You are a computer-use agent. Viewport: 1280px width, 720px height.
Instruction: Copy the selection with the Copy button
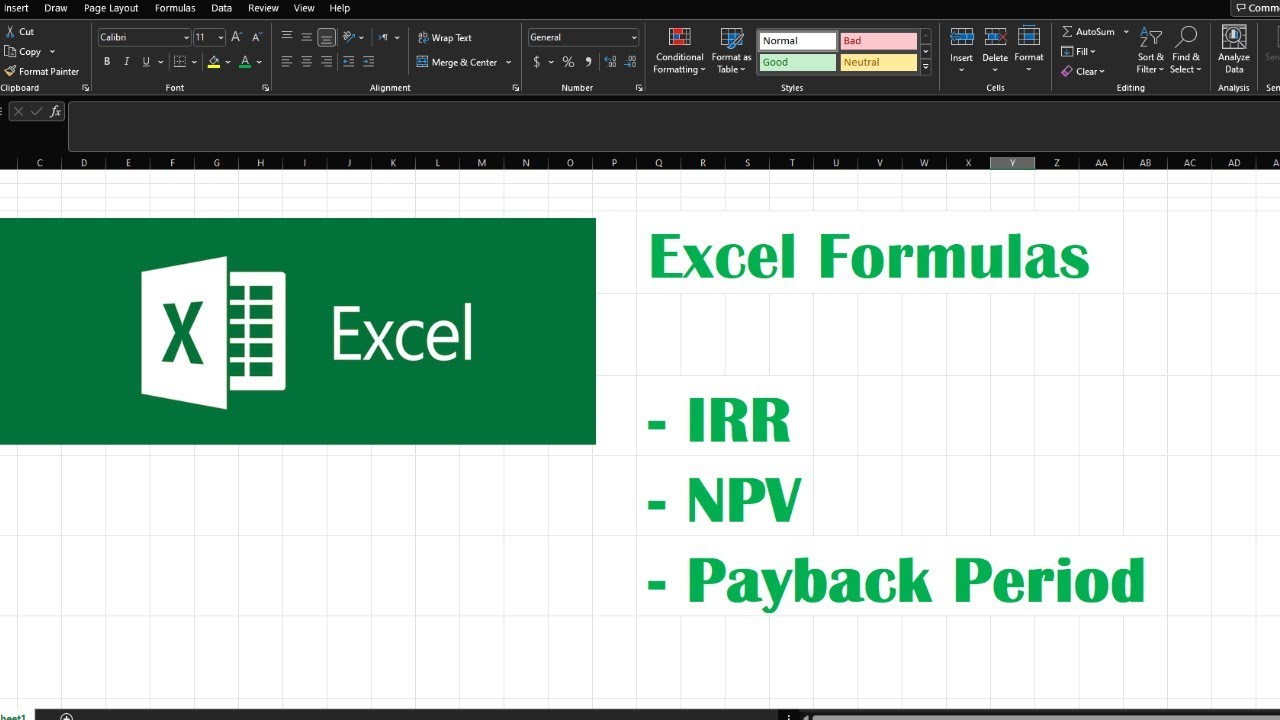click(23, 52)
